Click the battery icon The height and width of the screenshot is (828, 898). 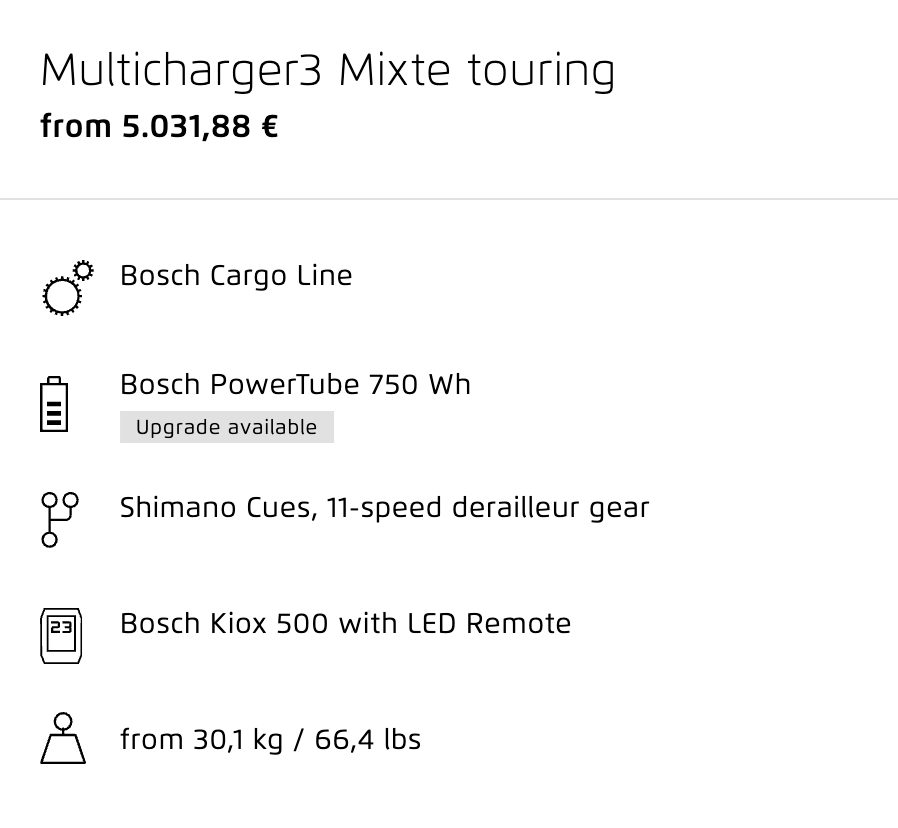point(54,404)
